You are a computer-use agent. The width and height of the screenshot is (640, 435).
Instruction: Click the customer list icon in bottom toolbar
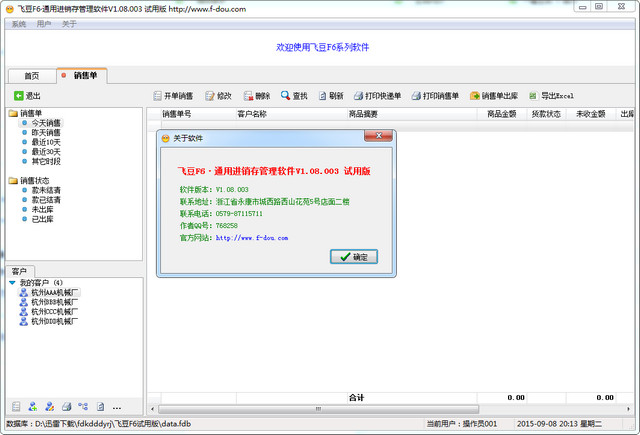click(16, 406)
